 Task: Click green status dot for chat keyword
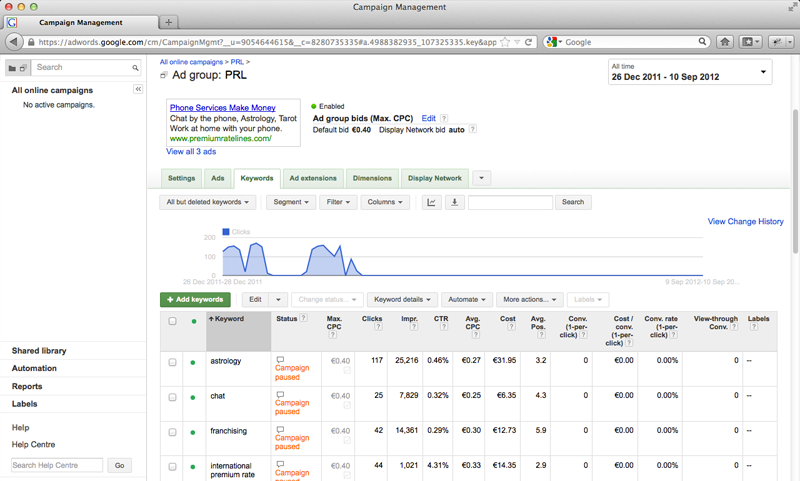tap(193, 397)
